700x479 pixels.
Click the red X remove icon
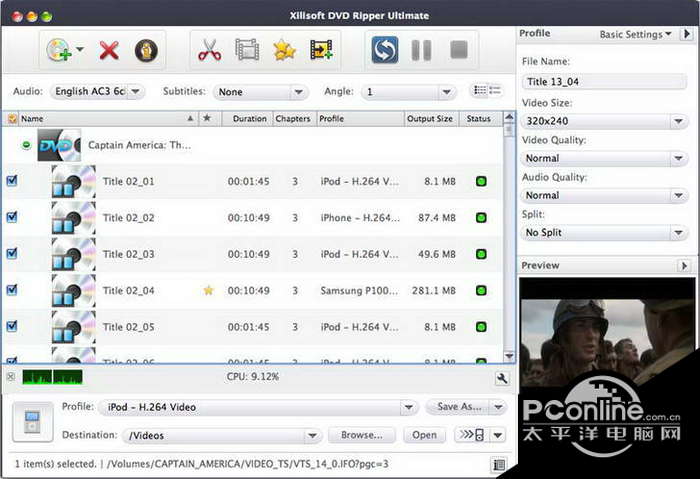click(109, 50)
